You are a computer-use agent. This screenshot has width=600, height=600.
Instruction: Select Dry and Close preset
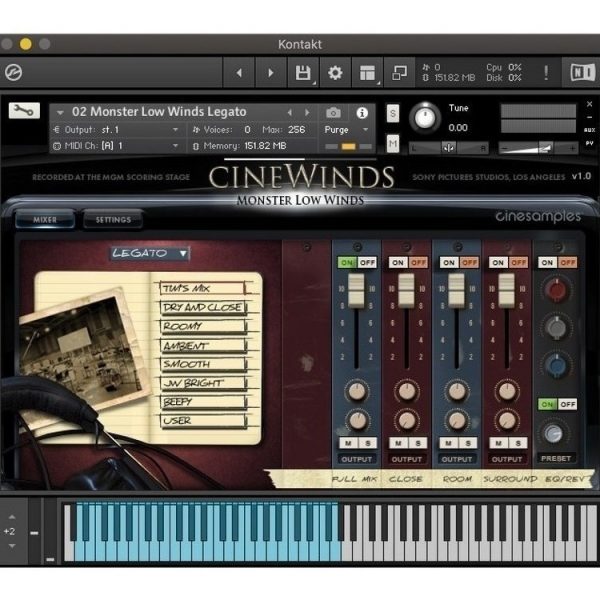coord(203,307)
